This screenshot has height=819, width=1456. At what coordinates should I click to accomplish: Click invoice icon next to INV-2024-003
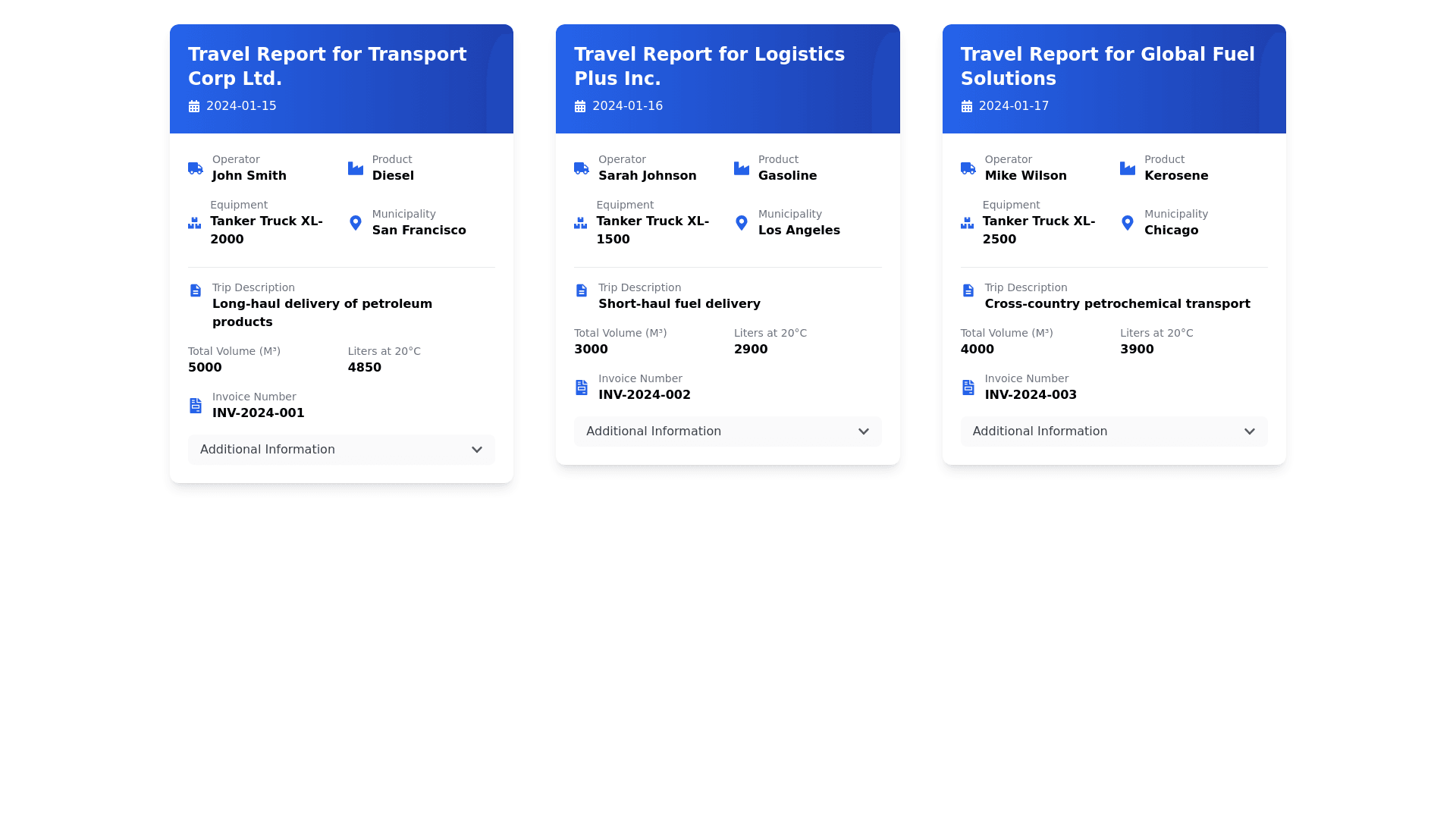(968, 388)
